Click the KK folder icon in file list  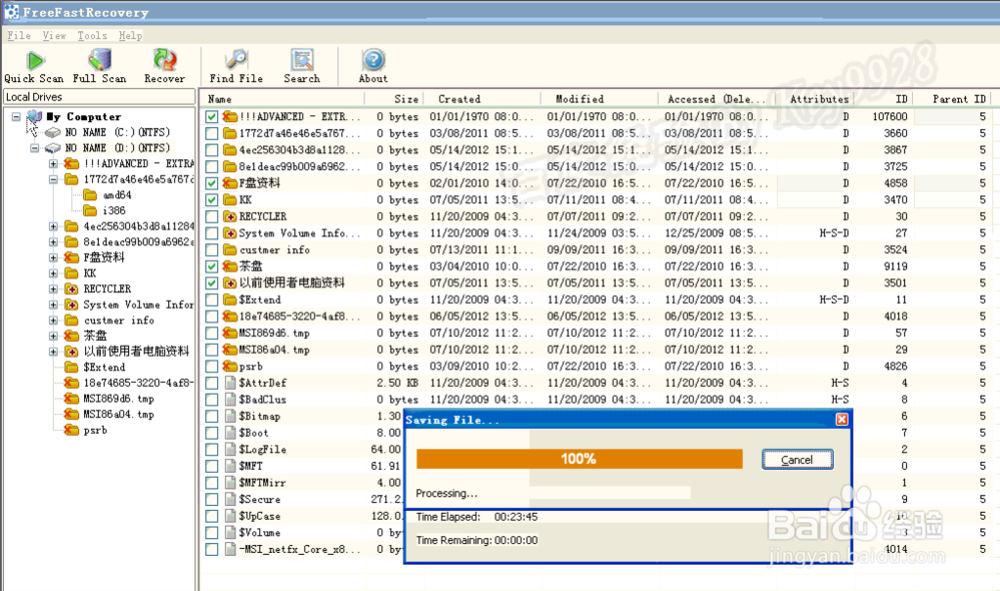point(230,200)
